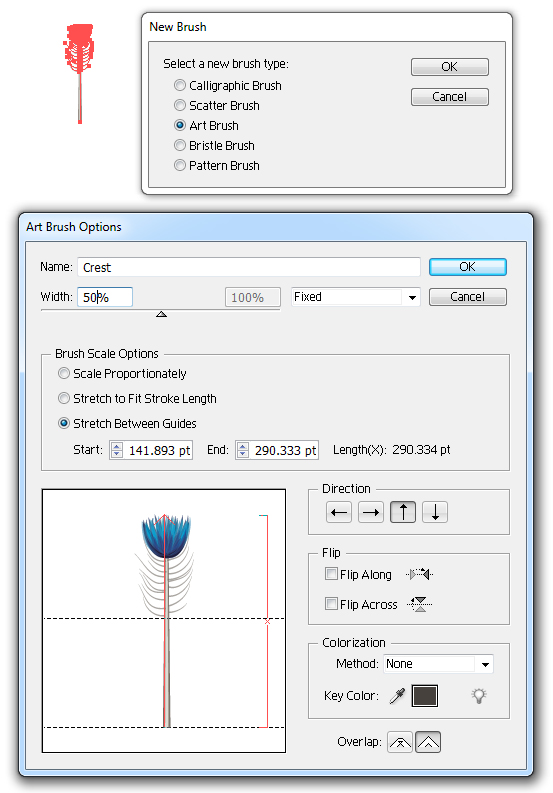
Task: Click OK in Art Brush Options
Action: point(467,267)
